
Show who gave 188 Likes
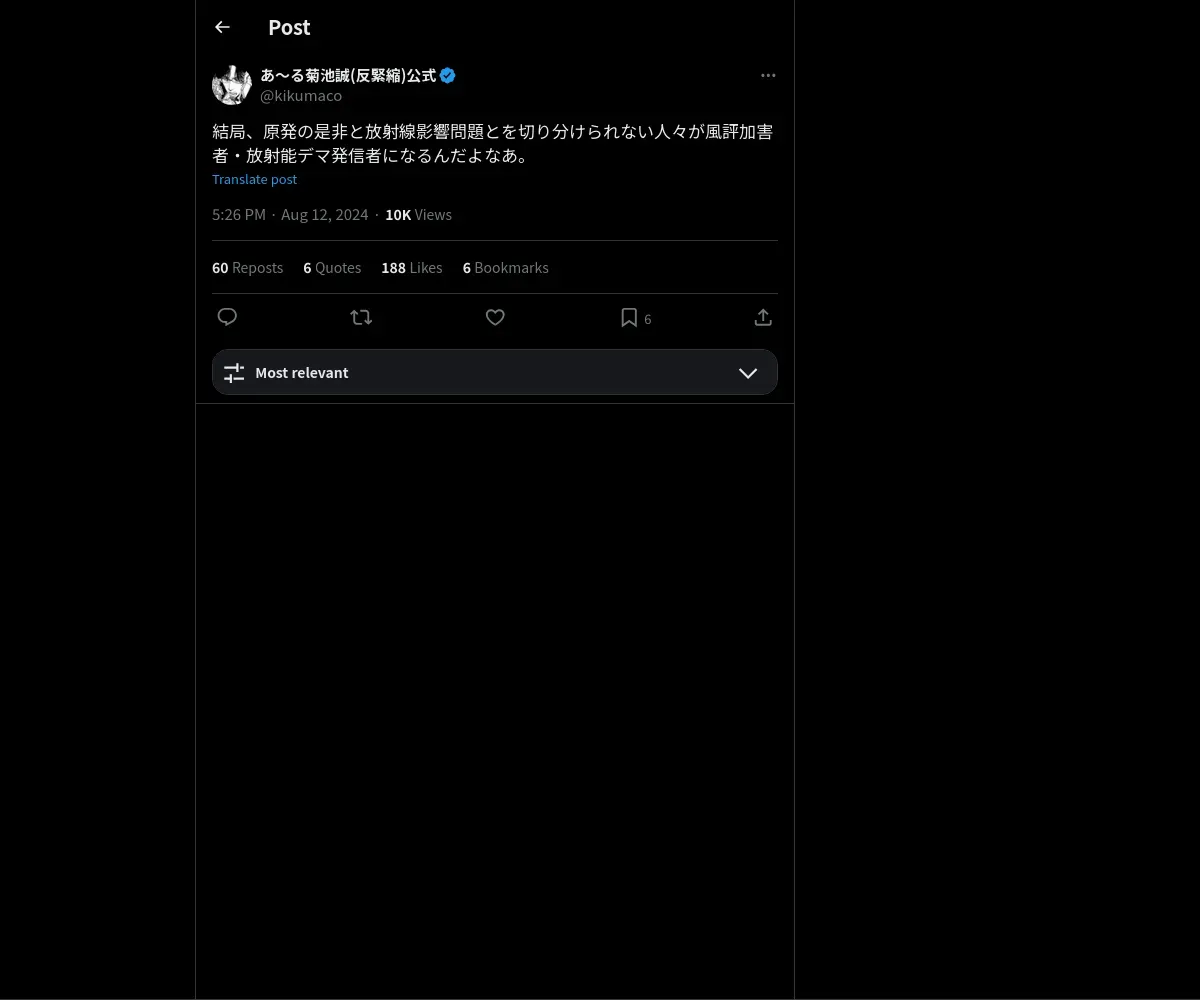(411, 267)
